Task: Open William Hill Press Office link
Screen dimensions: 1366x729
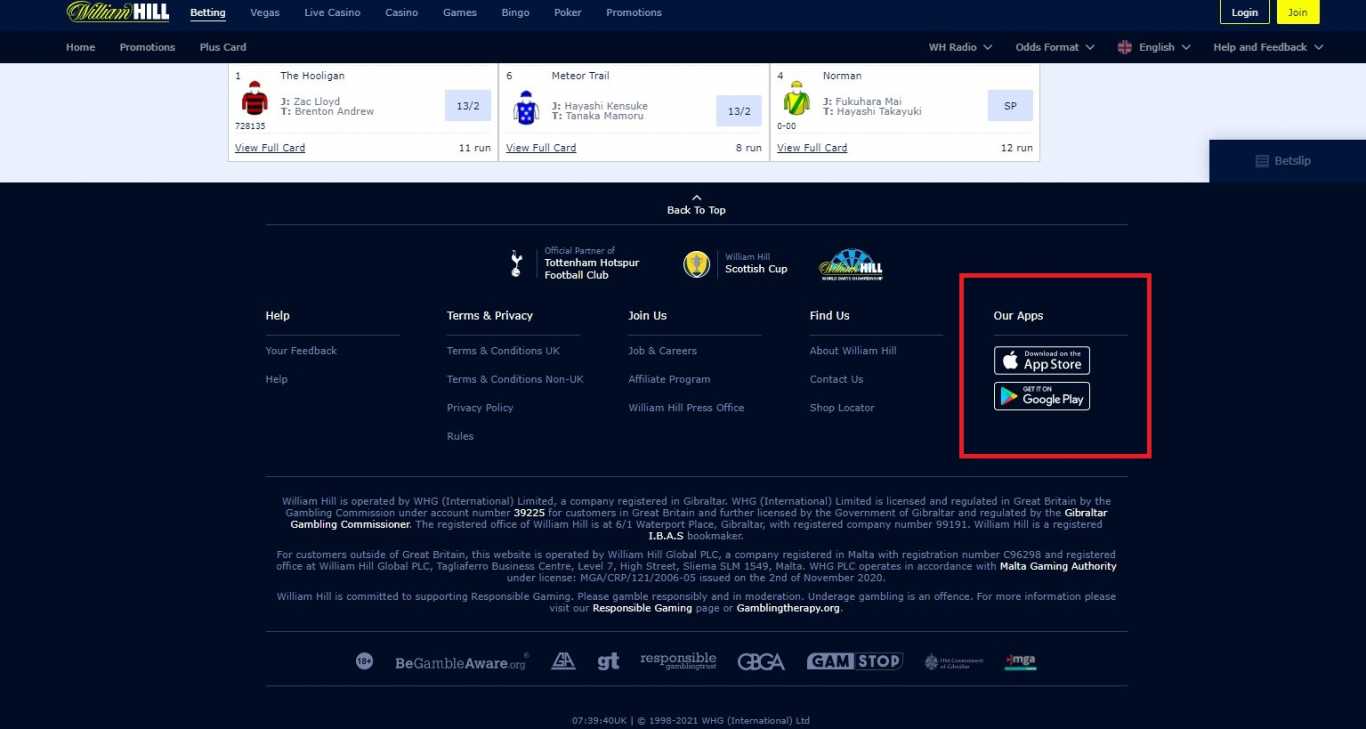Action: coord(686,408)
